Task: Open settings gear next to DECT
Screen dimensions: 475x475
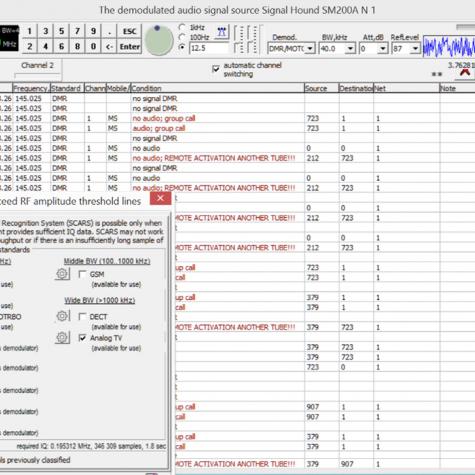Action: coord(62,316)
